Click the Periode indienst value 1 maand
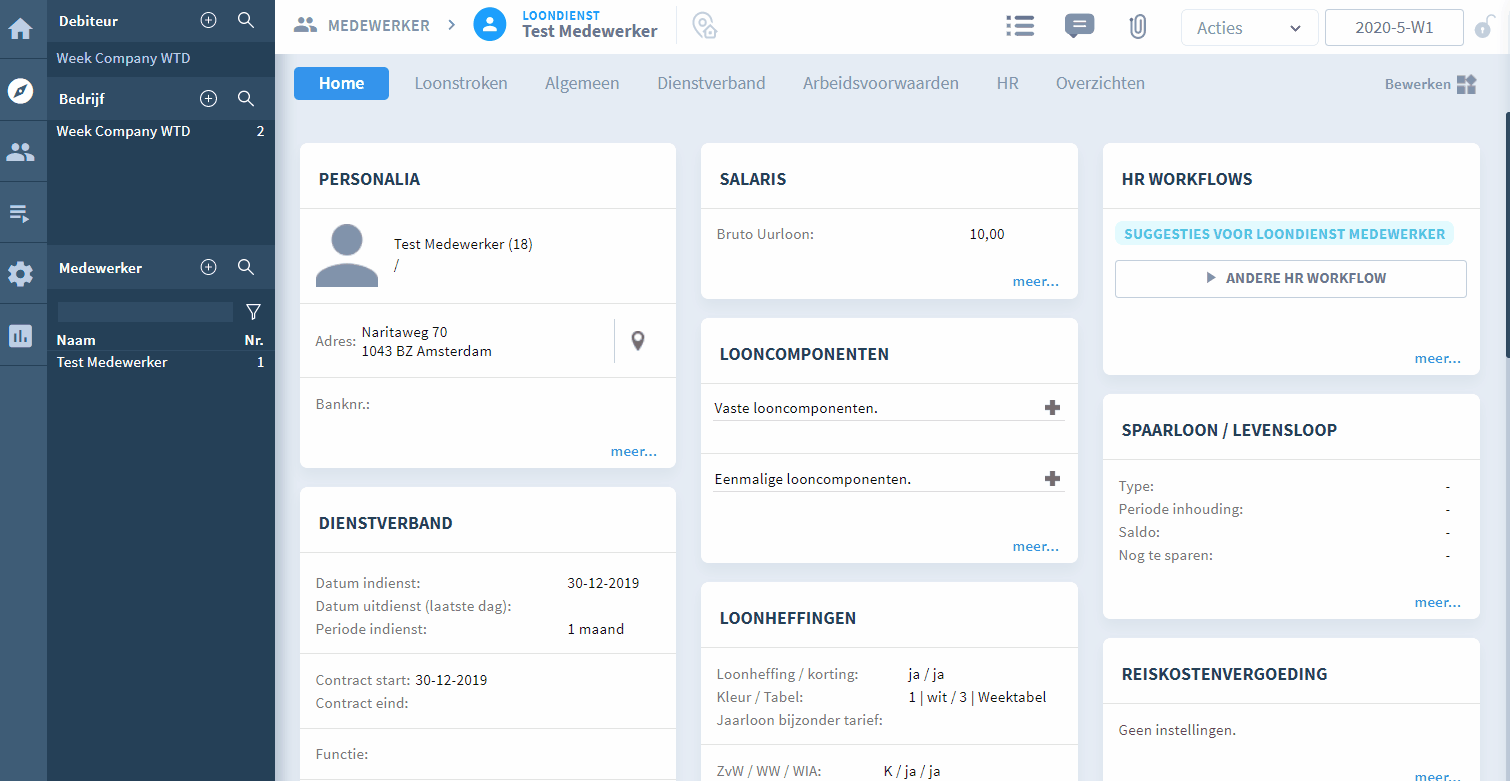Viewport: 1510px width, 781px height. 596,629
